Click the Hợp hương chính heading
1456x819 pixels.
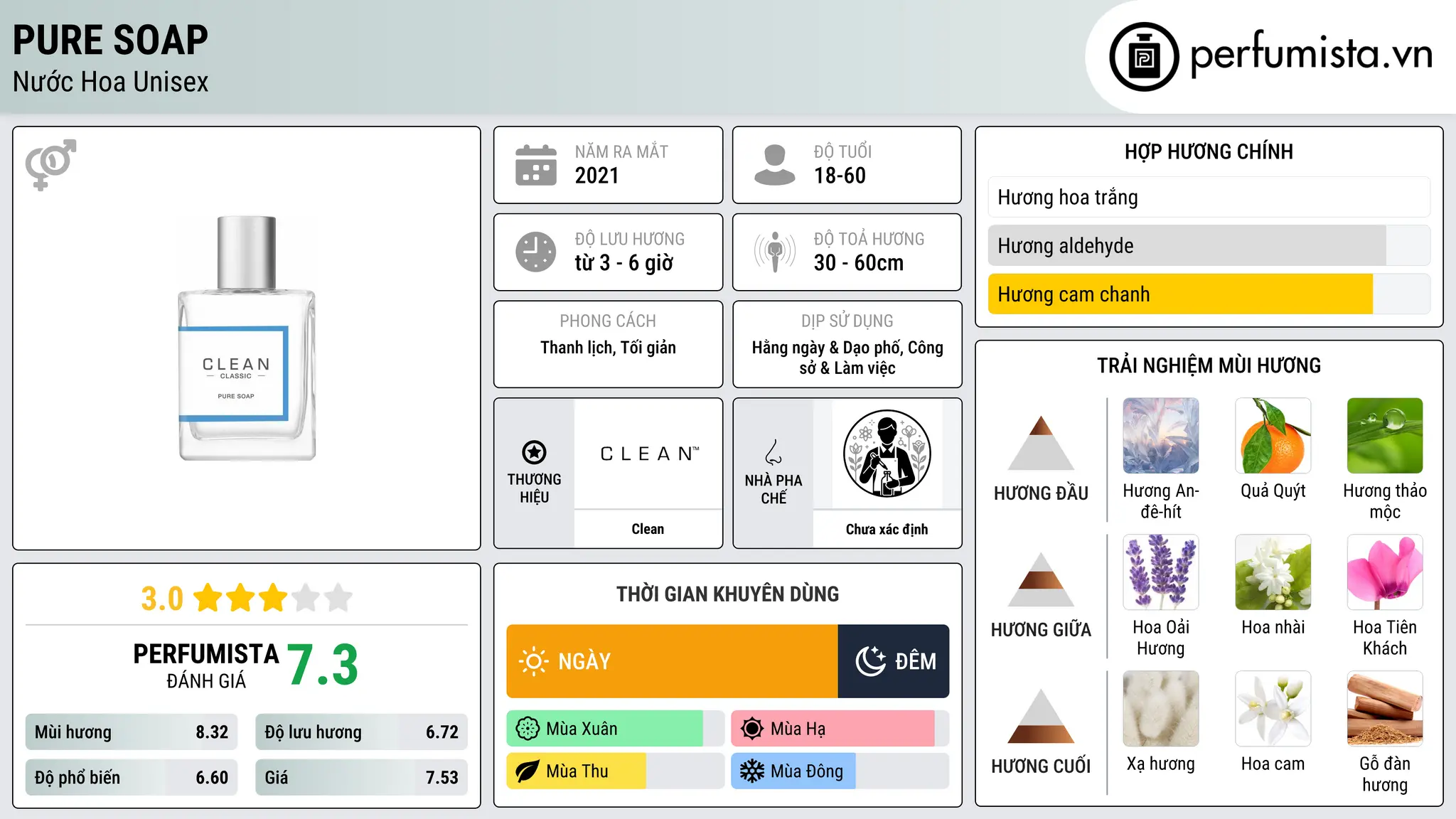[1209, 151]
